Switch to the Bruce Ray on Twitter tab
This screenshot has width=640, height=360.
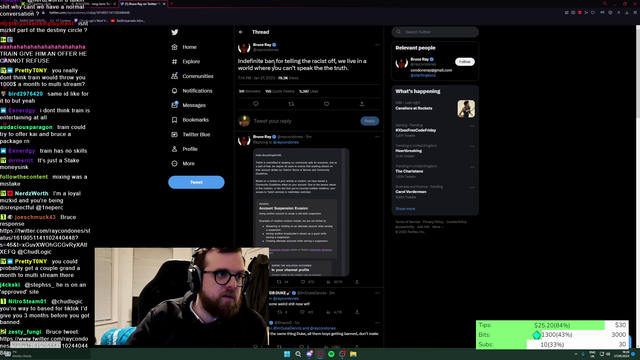pos(142,4)
